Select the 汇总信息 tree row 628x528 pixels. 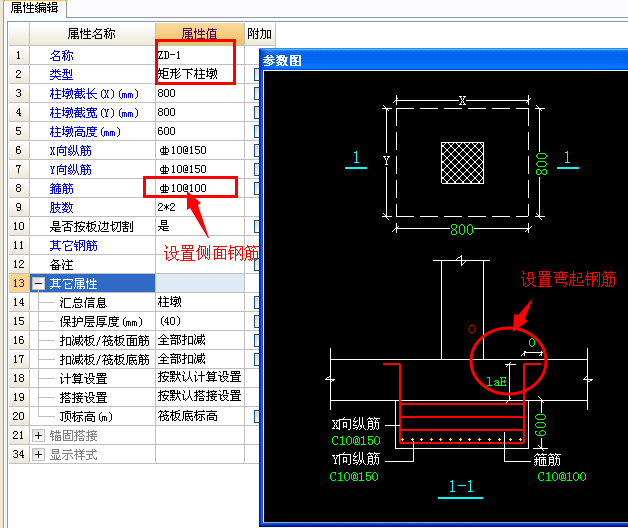pos(83,302)
